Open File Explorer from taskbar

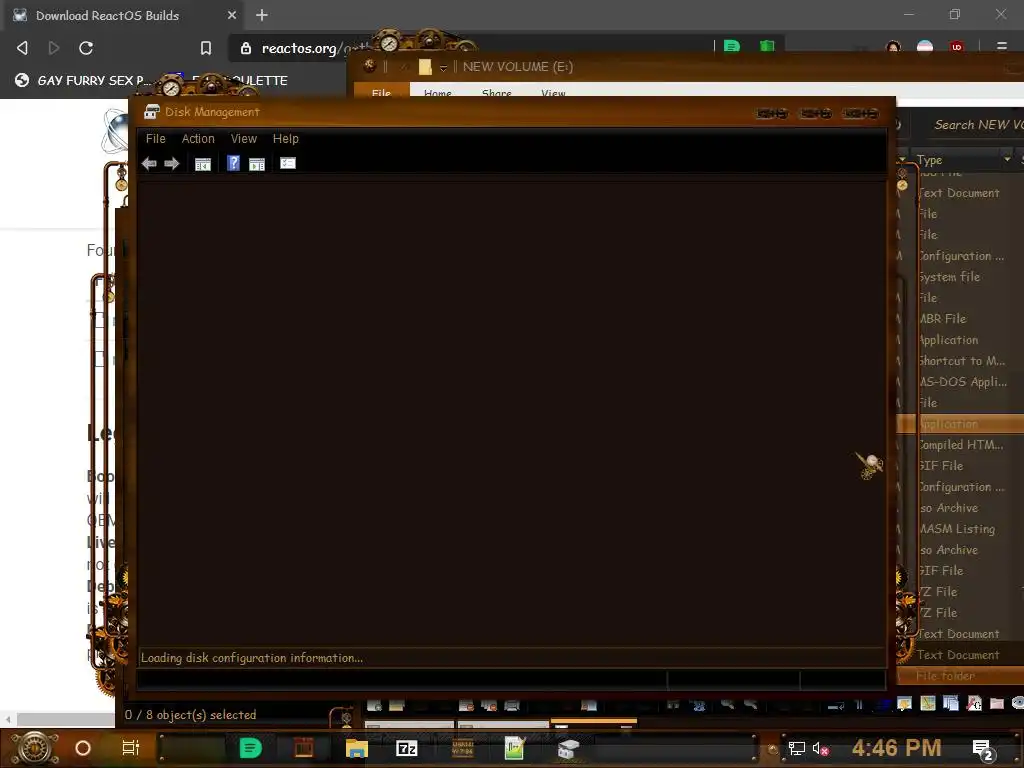coord(357,748)
